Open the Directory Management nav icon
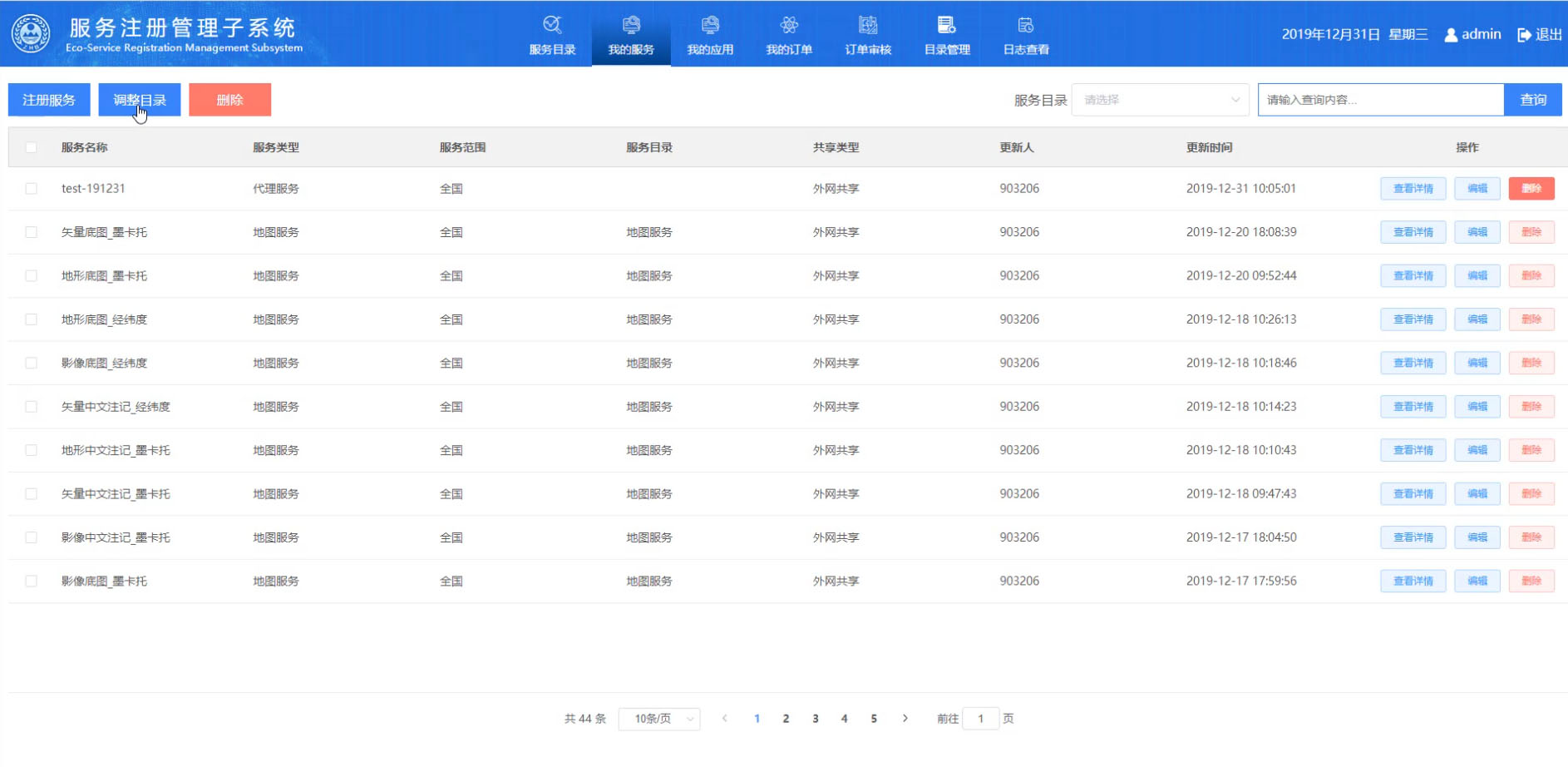Image resolution: width=1568 pixels, height=767 pixels. (947, 25)
